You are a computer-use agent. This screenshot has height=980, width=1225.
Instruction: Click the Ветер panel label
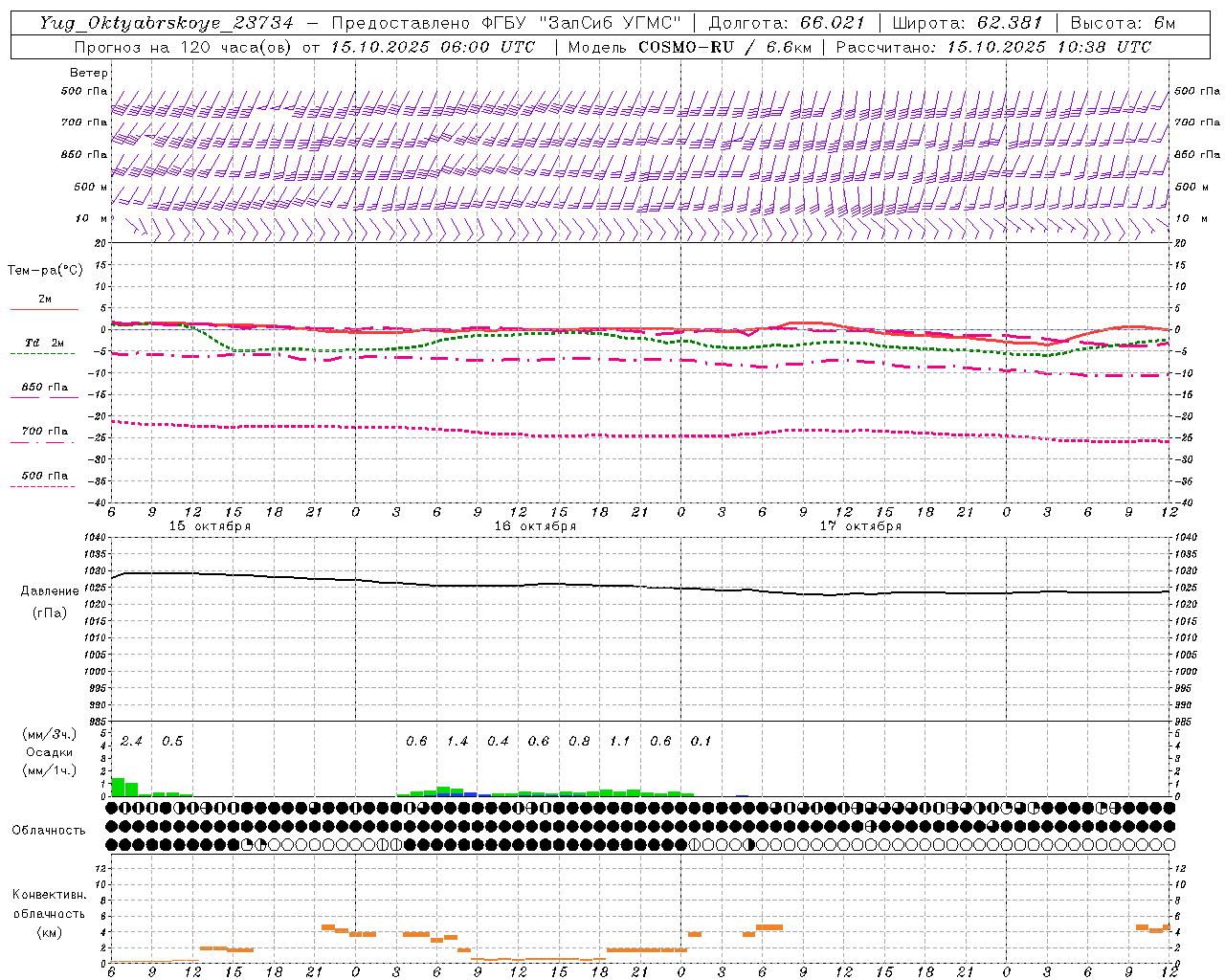[89, 73]
